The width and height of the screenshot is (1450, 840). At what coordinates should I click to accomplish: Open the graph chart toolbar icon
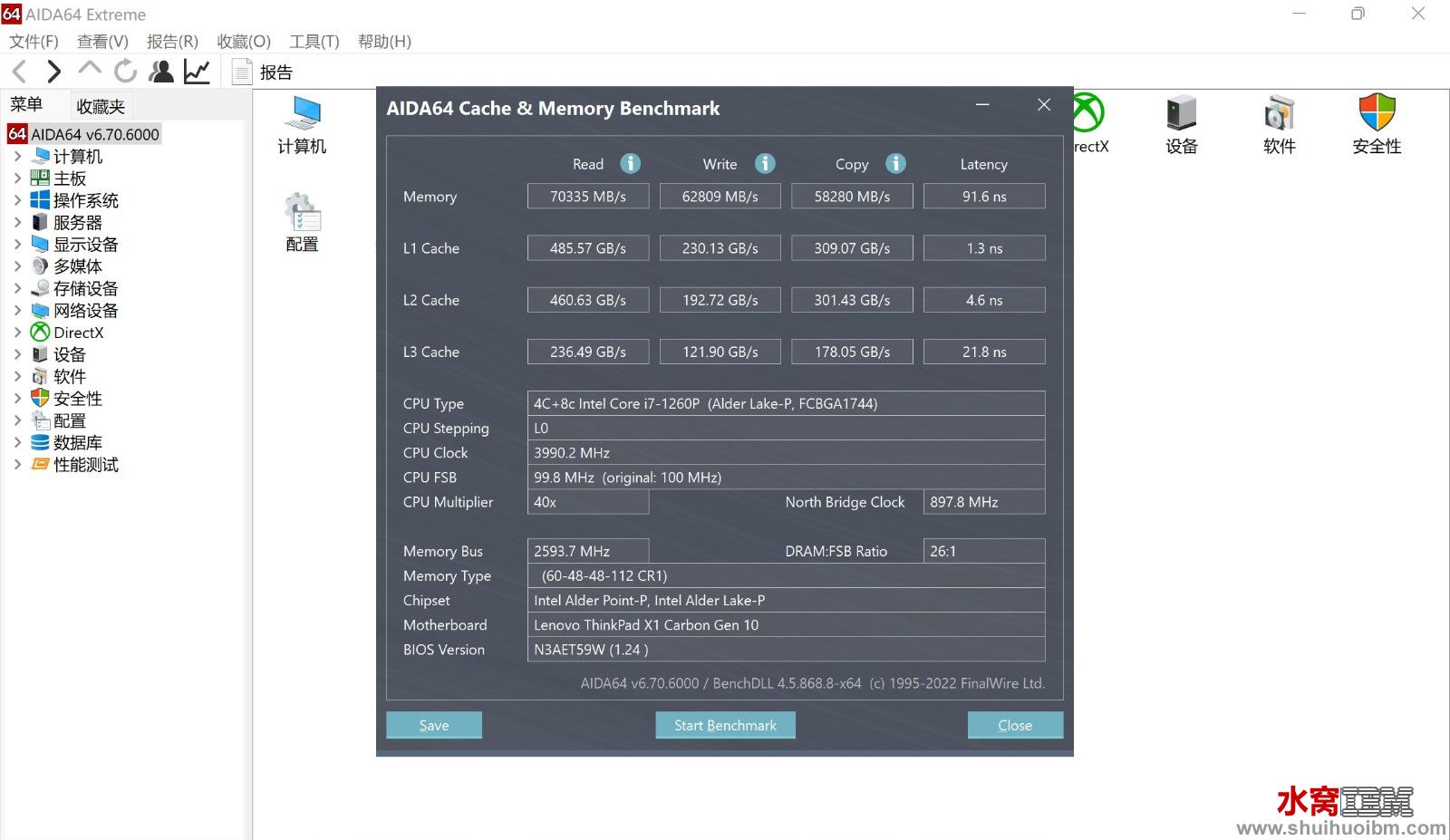[x=197, y=72]
